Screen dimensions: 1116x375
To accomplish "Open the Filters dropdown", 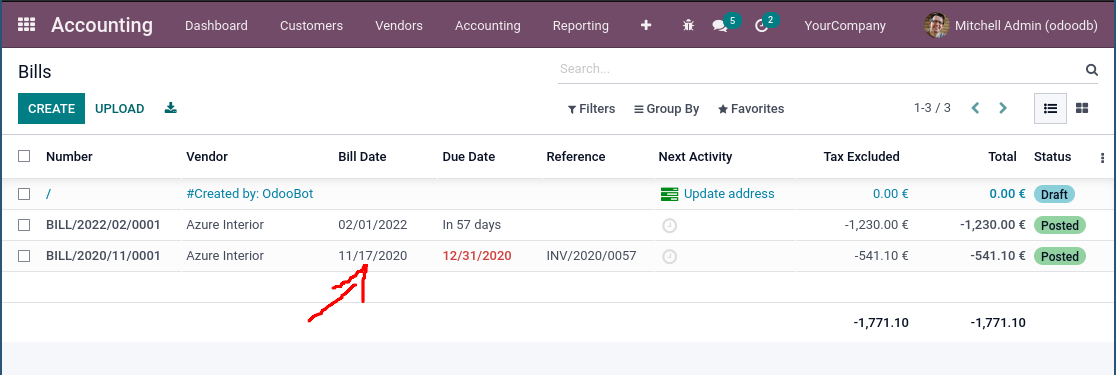I will click(x=591, y=109).
